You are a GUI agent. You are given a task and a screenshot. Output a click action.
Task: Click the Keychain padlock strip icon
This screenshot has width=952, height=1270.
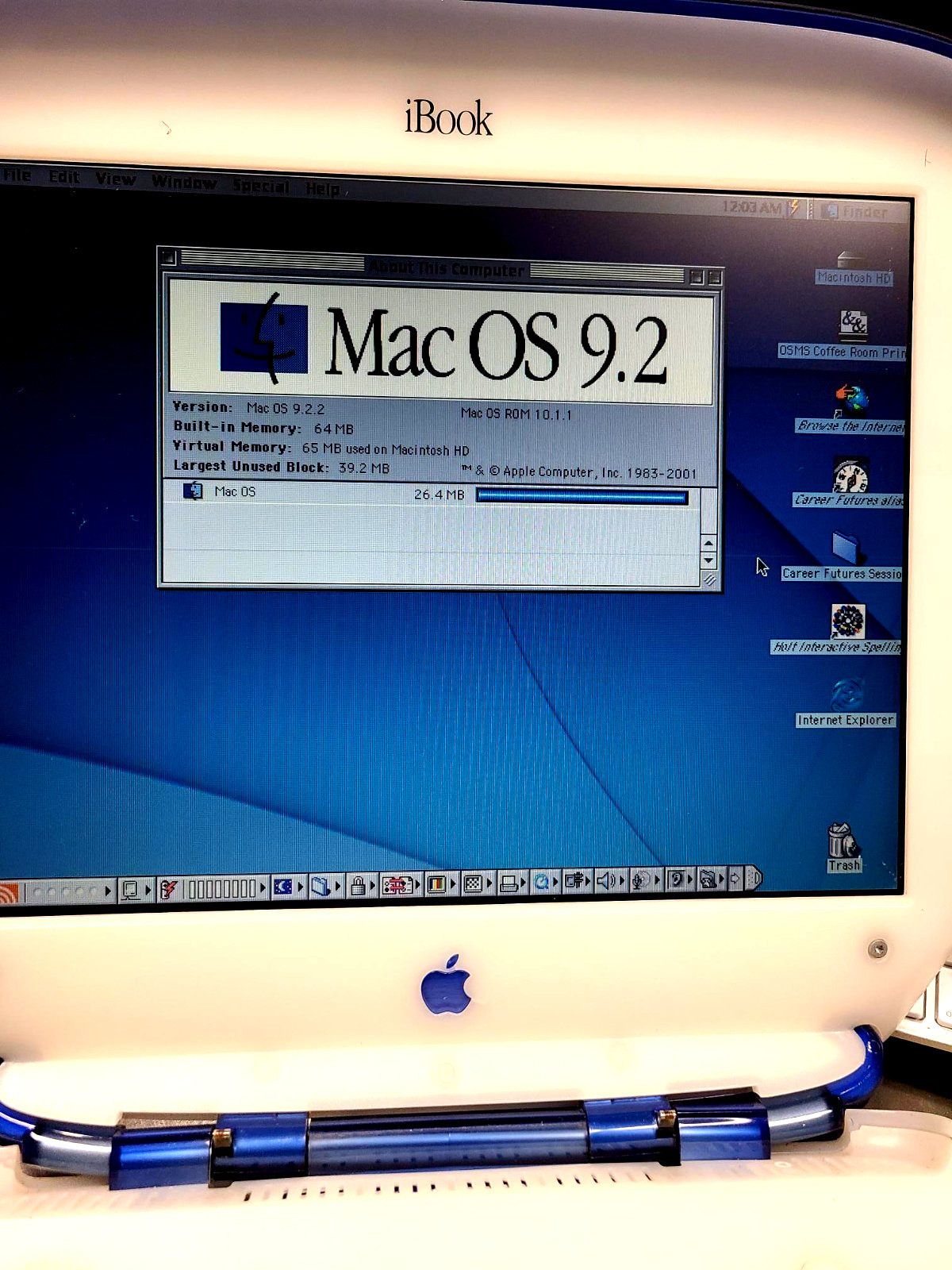[x=358, y=885]
